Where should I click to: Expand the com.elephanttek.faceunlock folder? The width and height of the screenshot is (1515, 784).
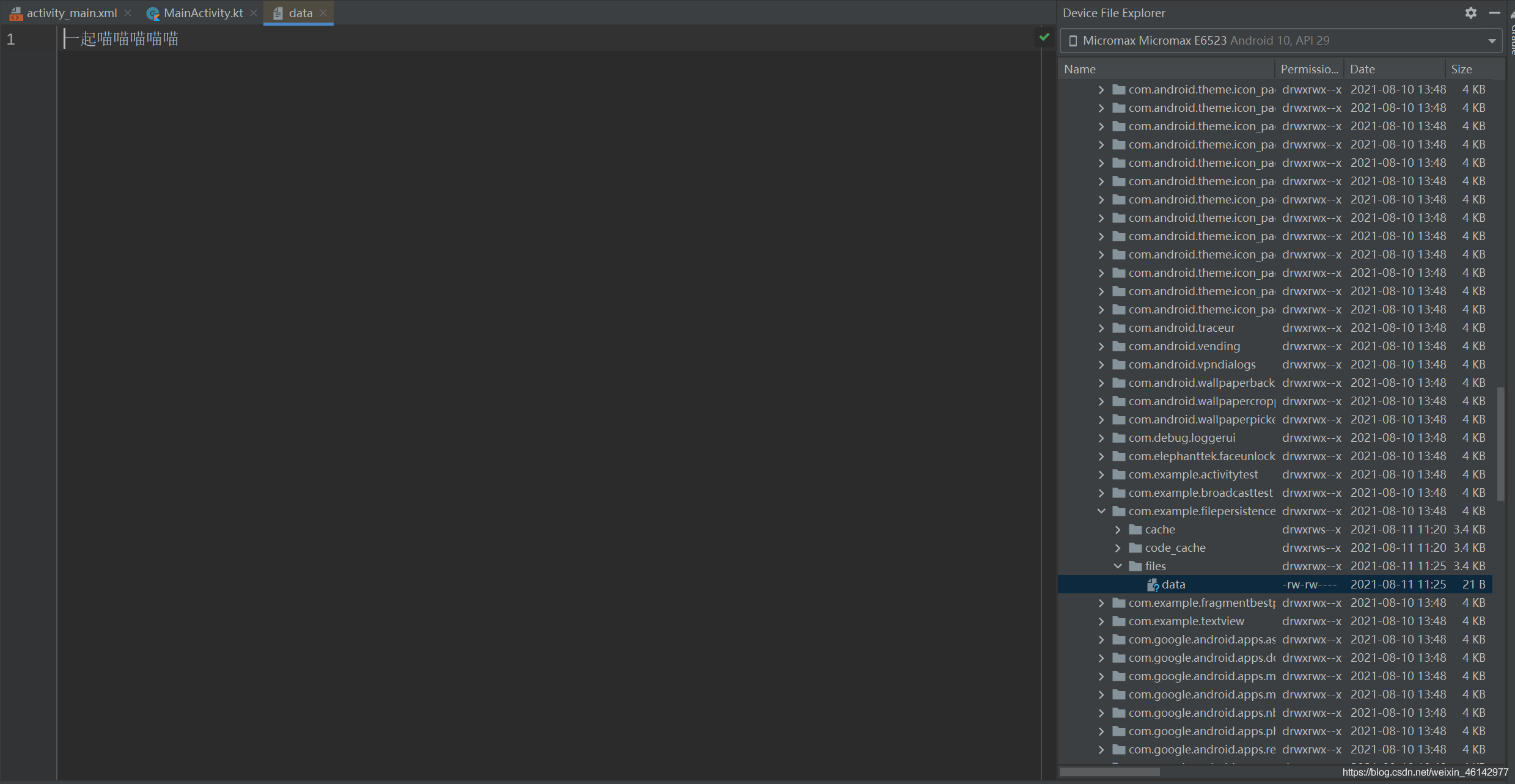(1101, 456)
